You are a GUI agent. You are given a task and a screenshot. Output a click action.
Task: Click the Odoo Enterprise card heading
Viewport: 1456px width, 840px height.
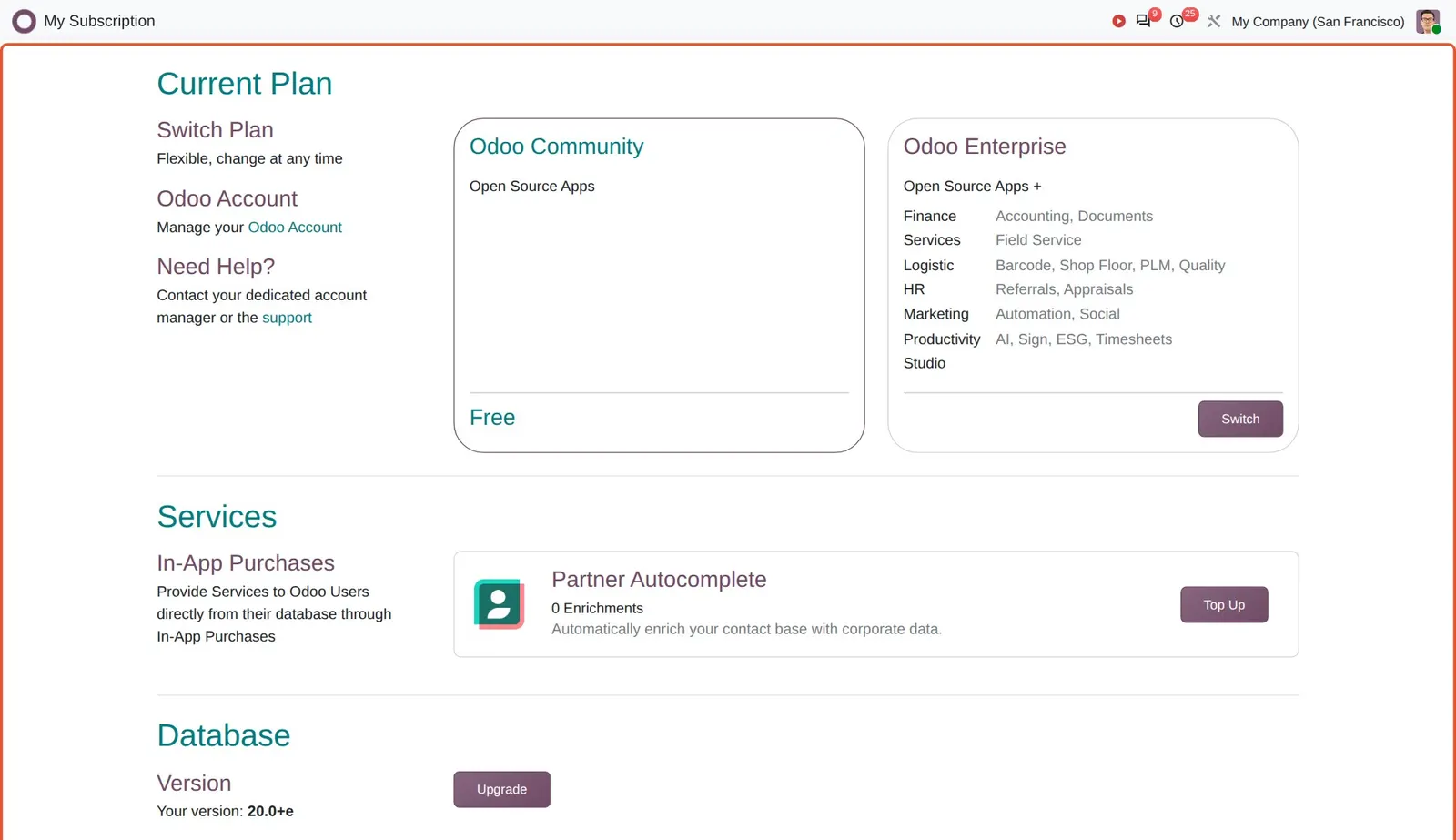[x=985, y=147]
